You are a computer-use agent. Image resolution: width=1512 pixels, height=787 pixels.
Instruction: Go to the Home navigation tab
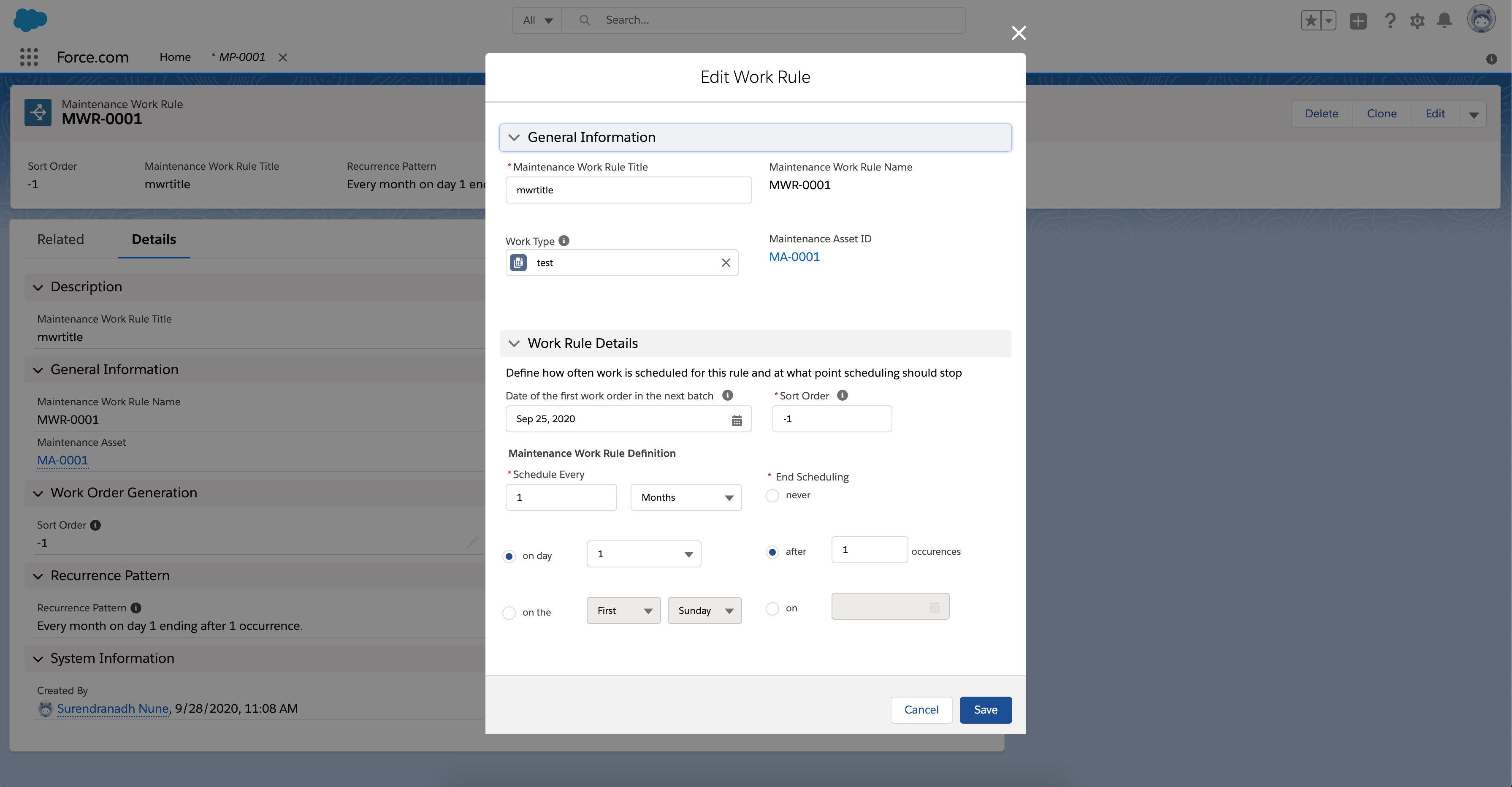[175, 57]
